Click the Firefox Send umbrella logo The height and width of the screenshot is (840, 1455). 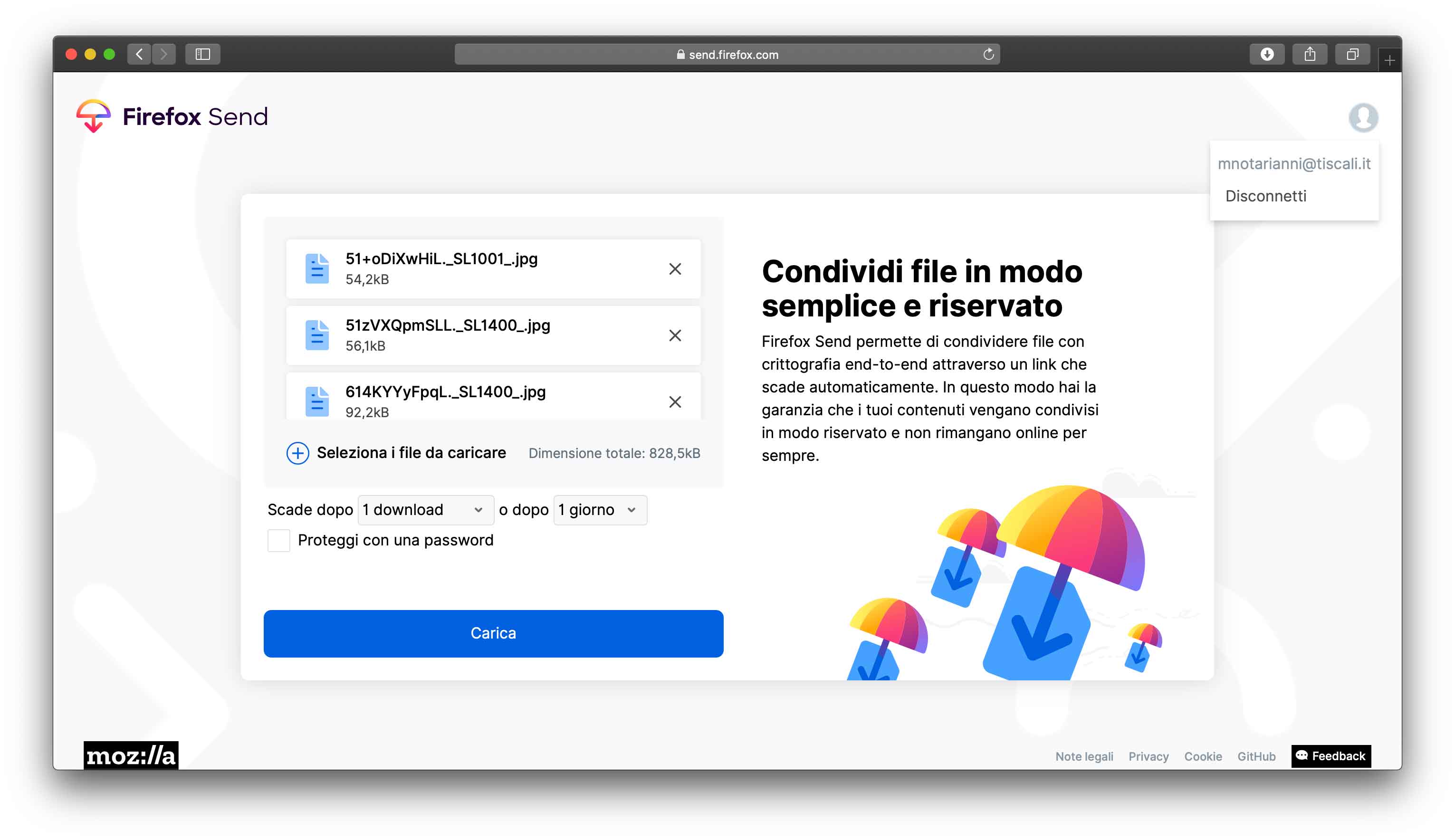94,116
